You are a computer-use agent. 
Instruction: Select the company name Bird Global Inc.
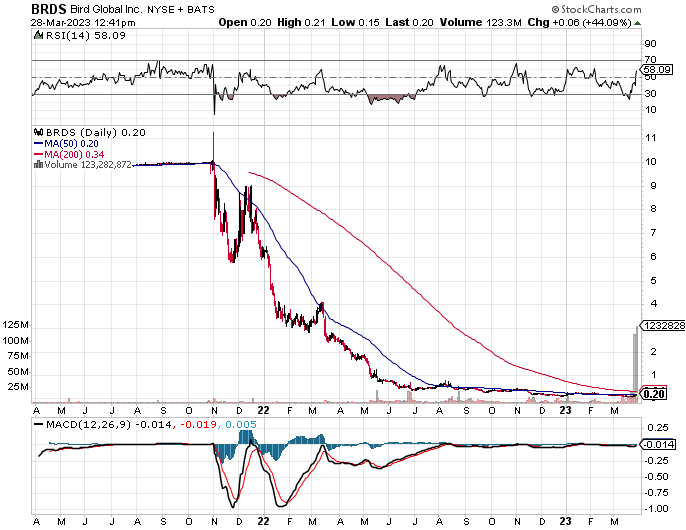[x=105, y=9]
